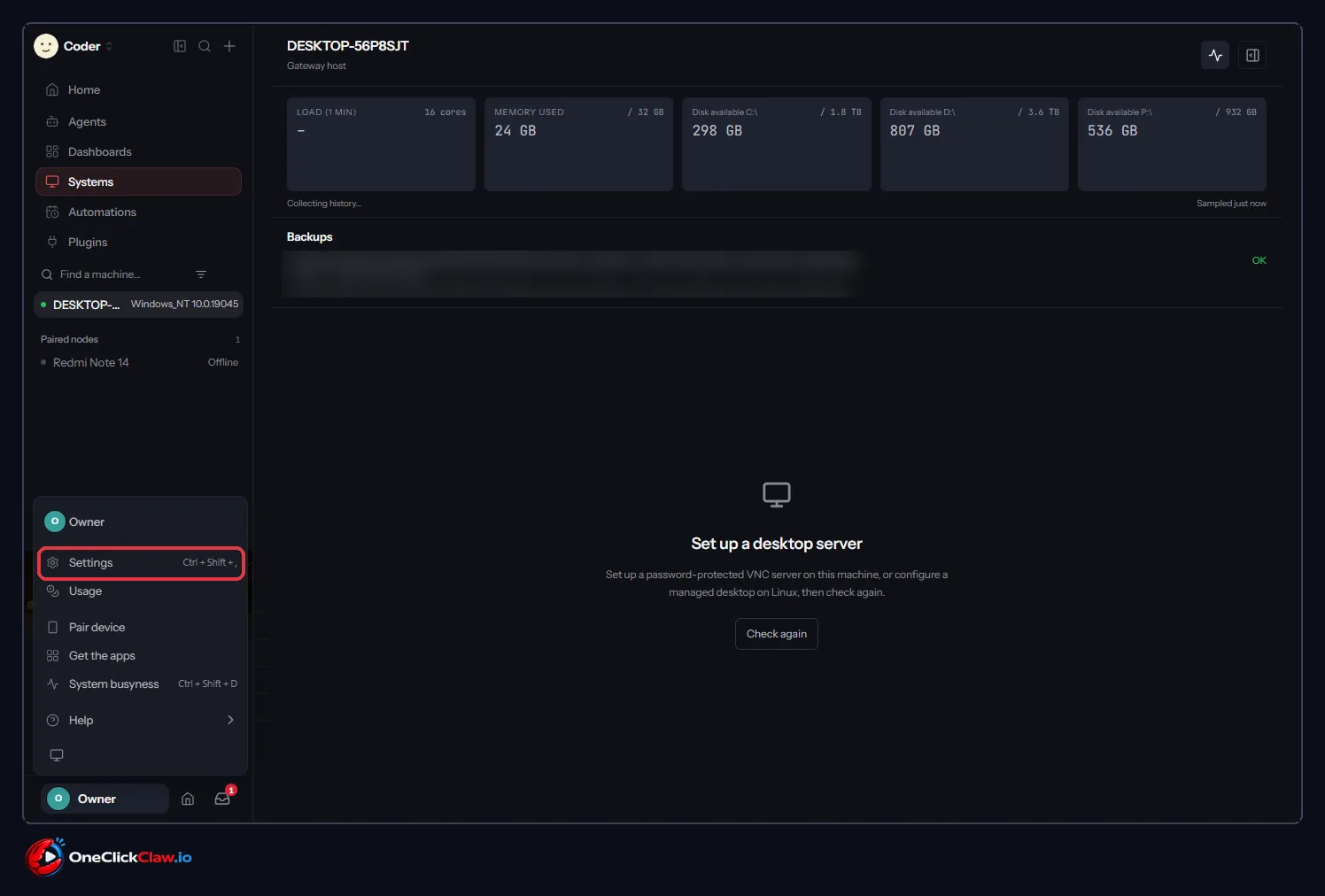Focus the Find a machine search field
1325x896 pixels.
tap(115, 274)
